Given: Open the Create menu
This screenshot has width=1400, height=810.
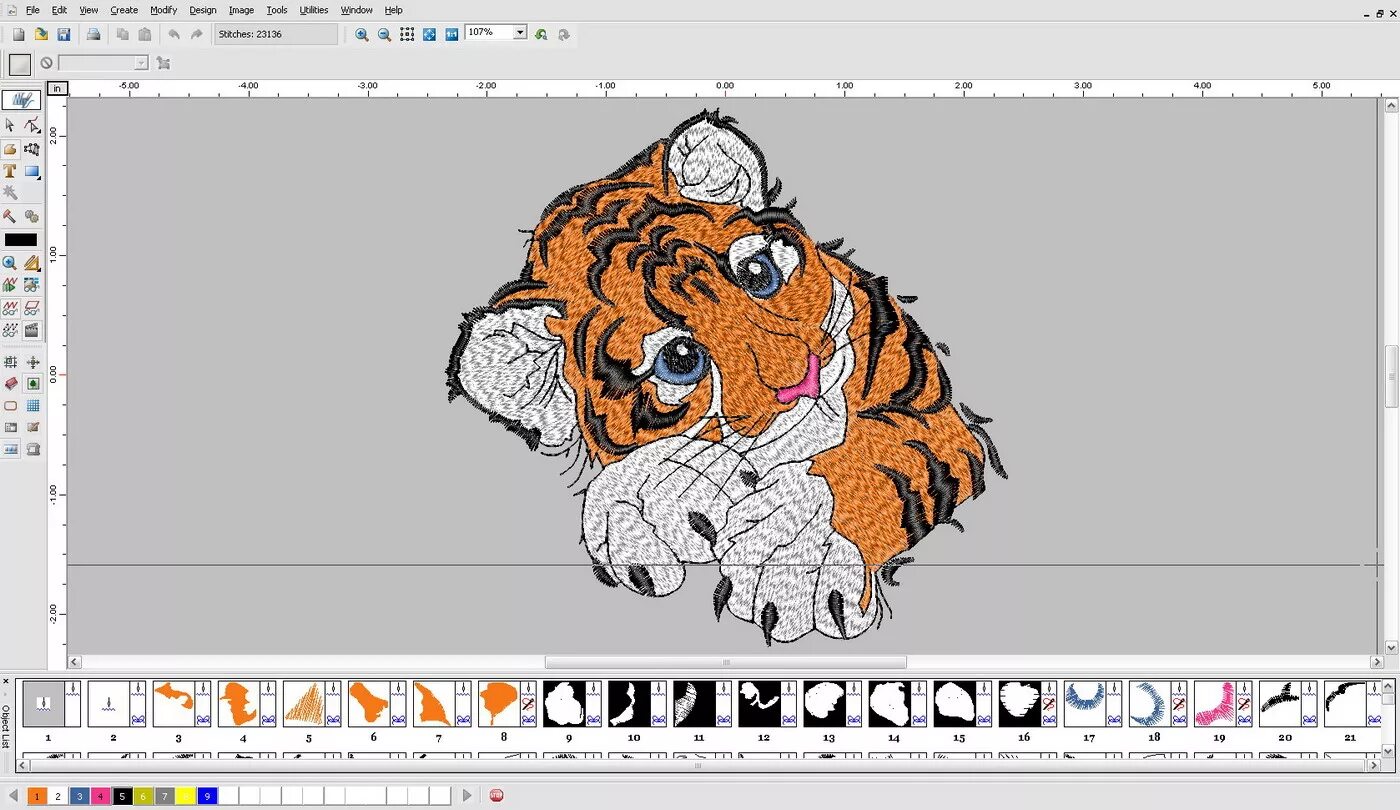Looking at the screenshot, I should pos(124,10).
